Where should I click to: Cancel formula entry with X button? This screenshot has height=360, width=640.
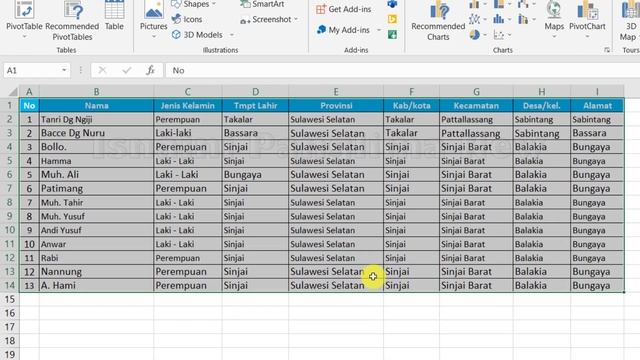[x=102, y=70]
